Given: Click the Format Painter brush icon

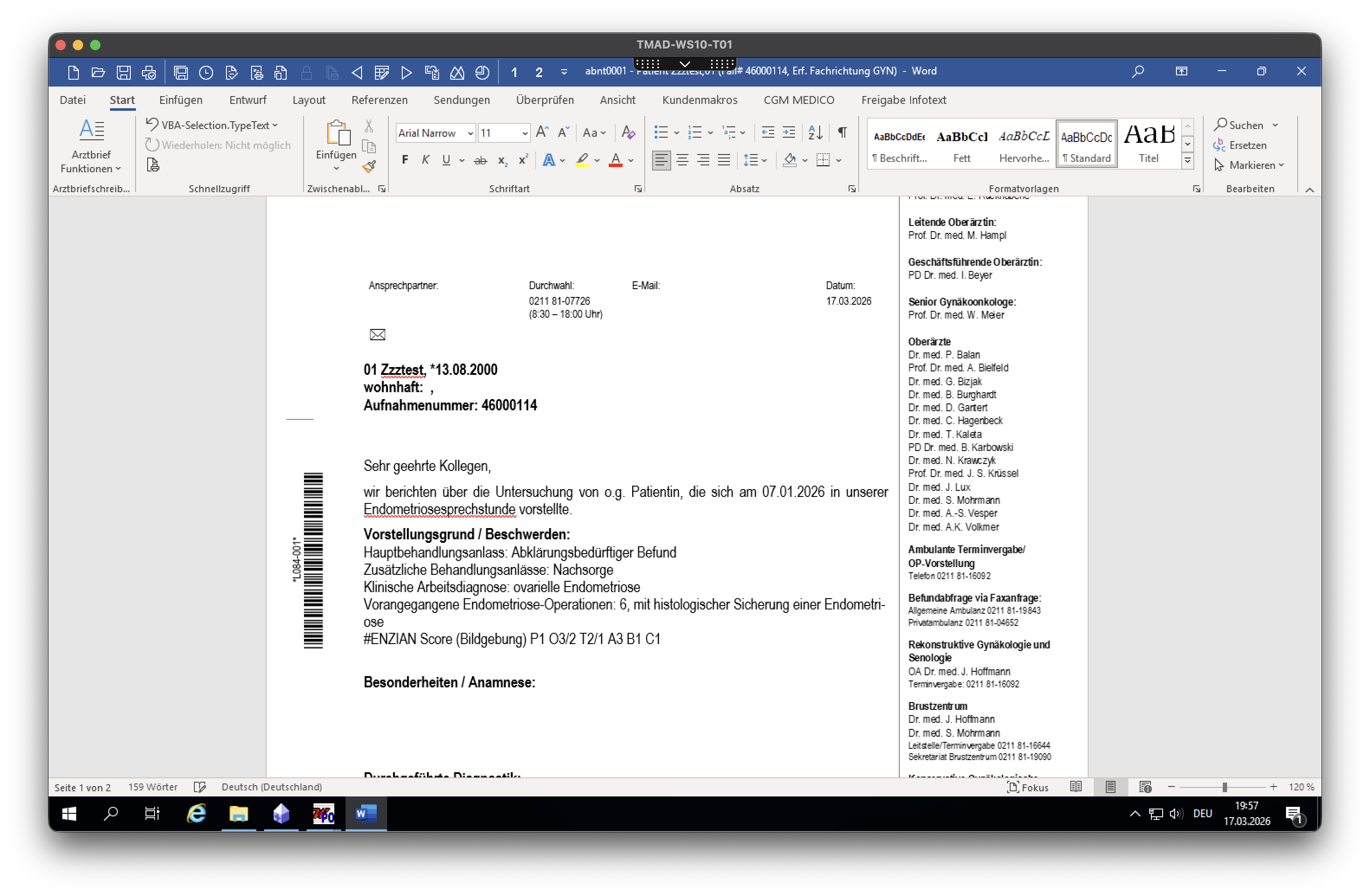Looking at the screenshot, I should tap(369, 166).
